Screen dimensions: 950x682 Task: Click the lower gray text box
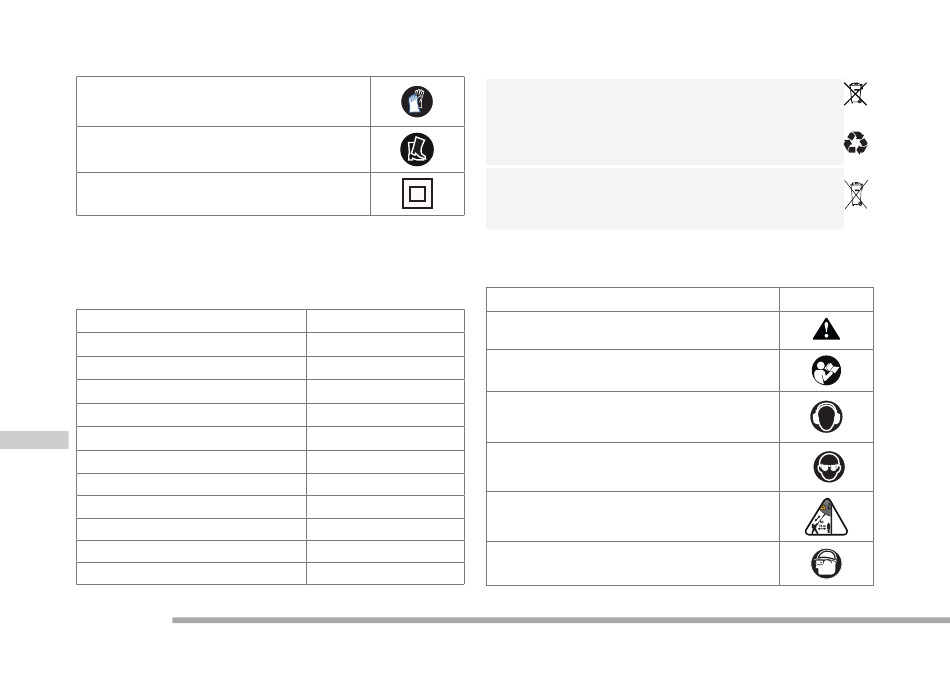pyautogui.click(x=665, y=199)
